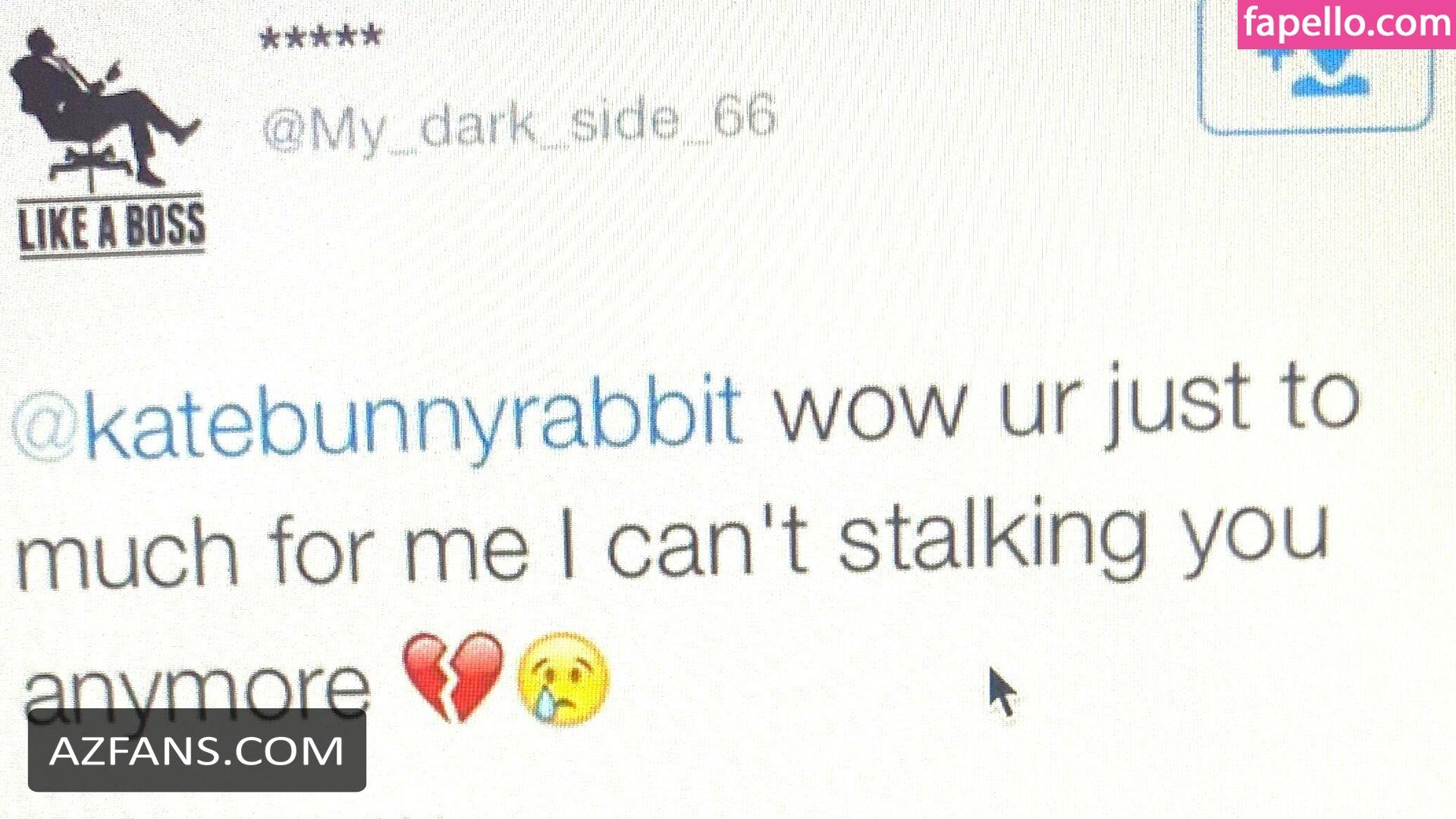This screenshot has width=1456, height=819.
Task: Click the broken heart emoji
Action: [x=453, y=676]
